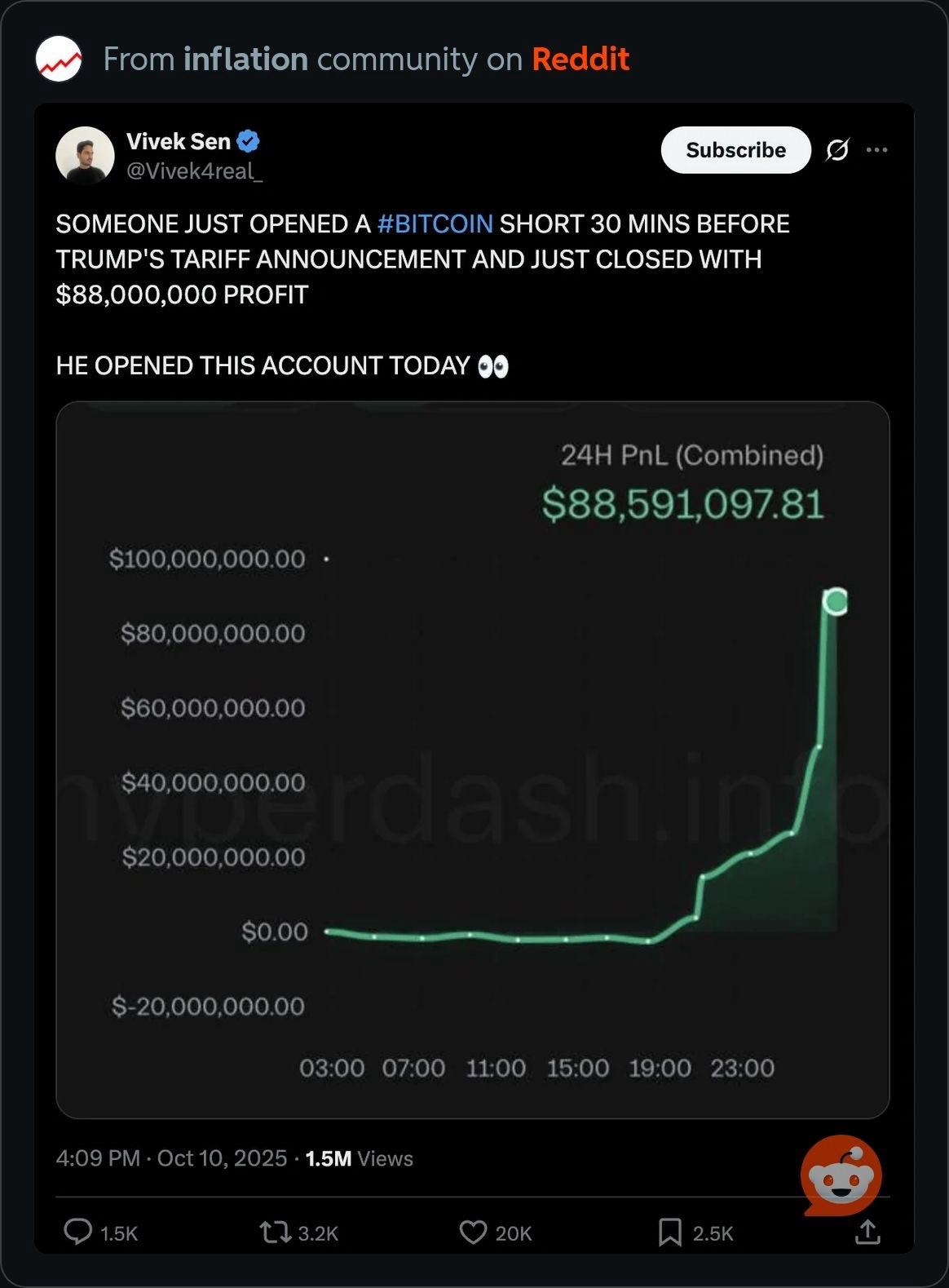
Task: Click the @Vivek4real_ handle
Action: (x=194, y=171)
